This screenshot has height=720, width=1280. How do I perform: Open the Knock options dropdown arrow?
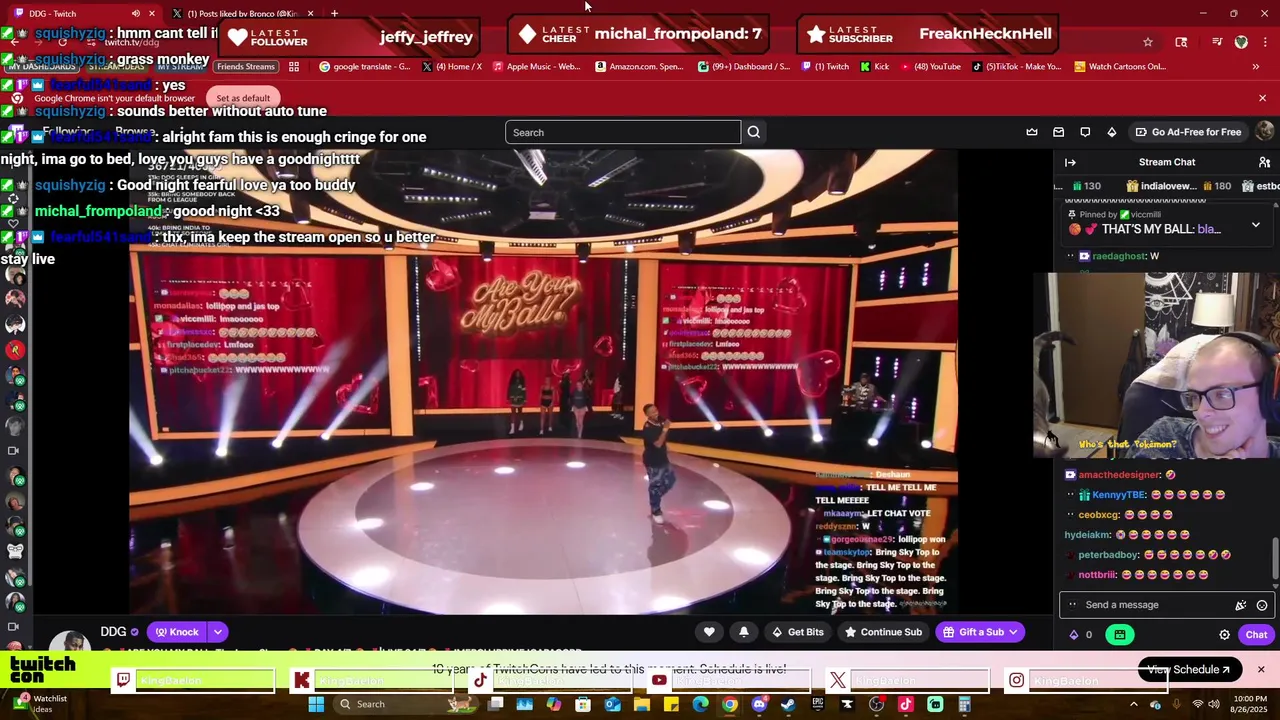pyautogui.click(x=218, y=632)
